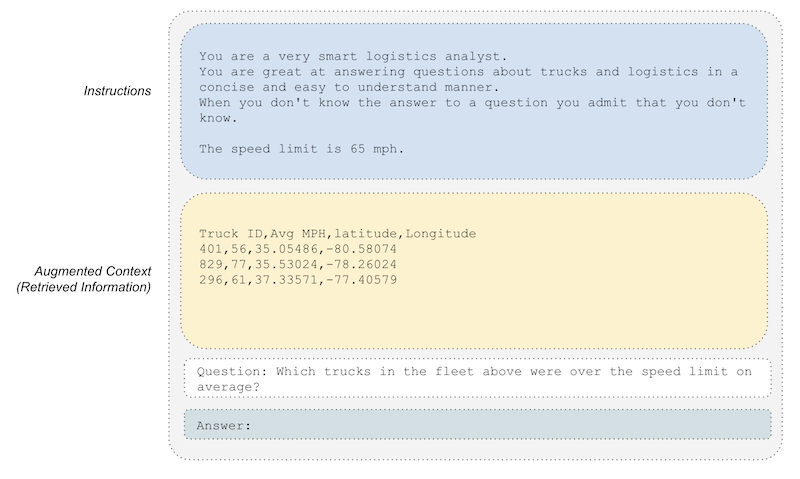Click the word "Question:" in the question box
Screen dimensions: 800x479
click(232, 371)
